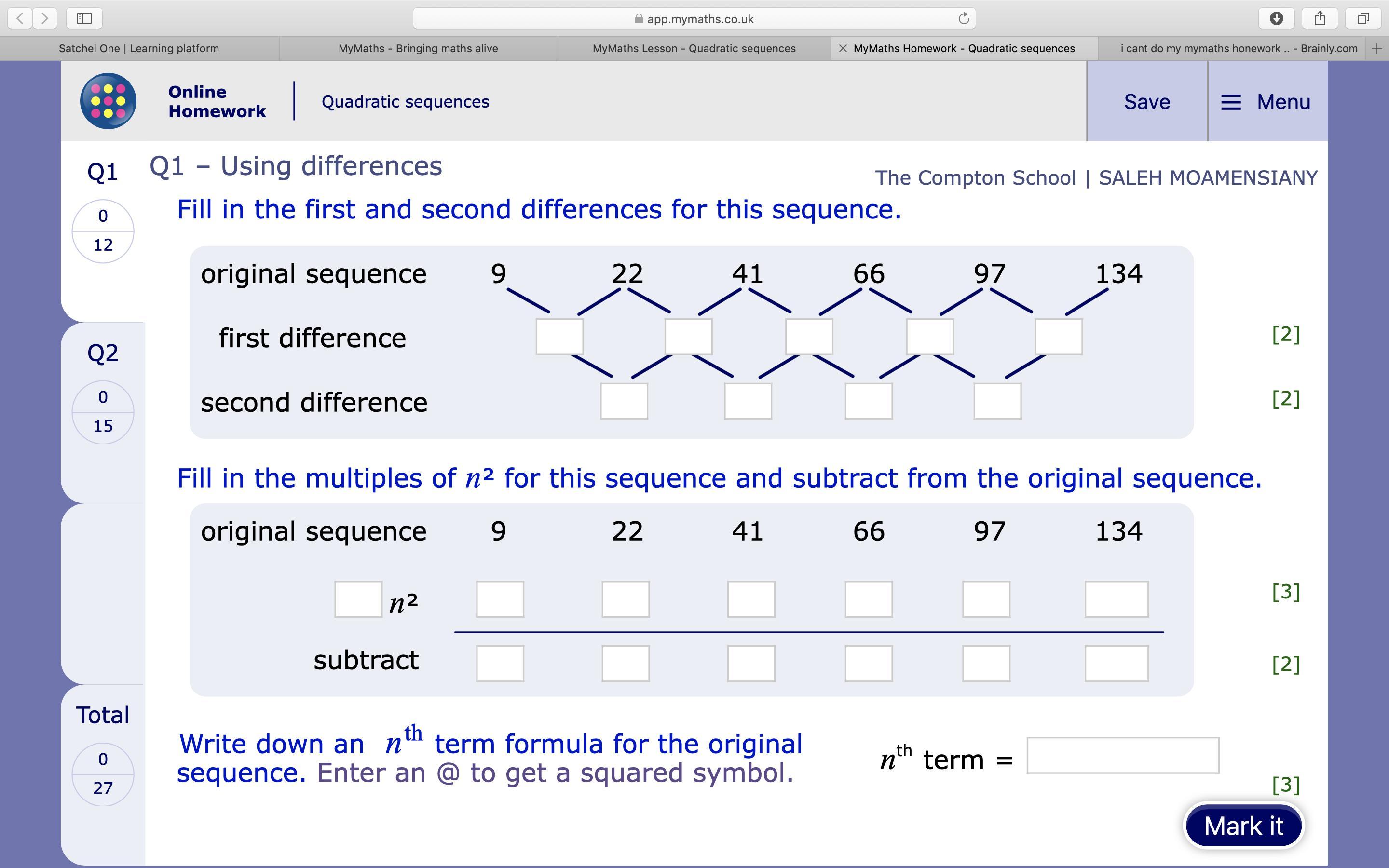This screenshot has width=1389, height=868.
Task: Toggle the Safari sidebar icon
Action: click(x=84, y=18)
